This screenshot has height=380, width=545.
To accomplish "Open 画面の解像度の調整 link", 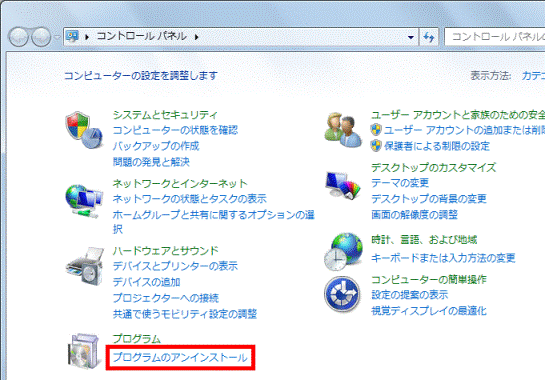I will point(414,215).
